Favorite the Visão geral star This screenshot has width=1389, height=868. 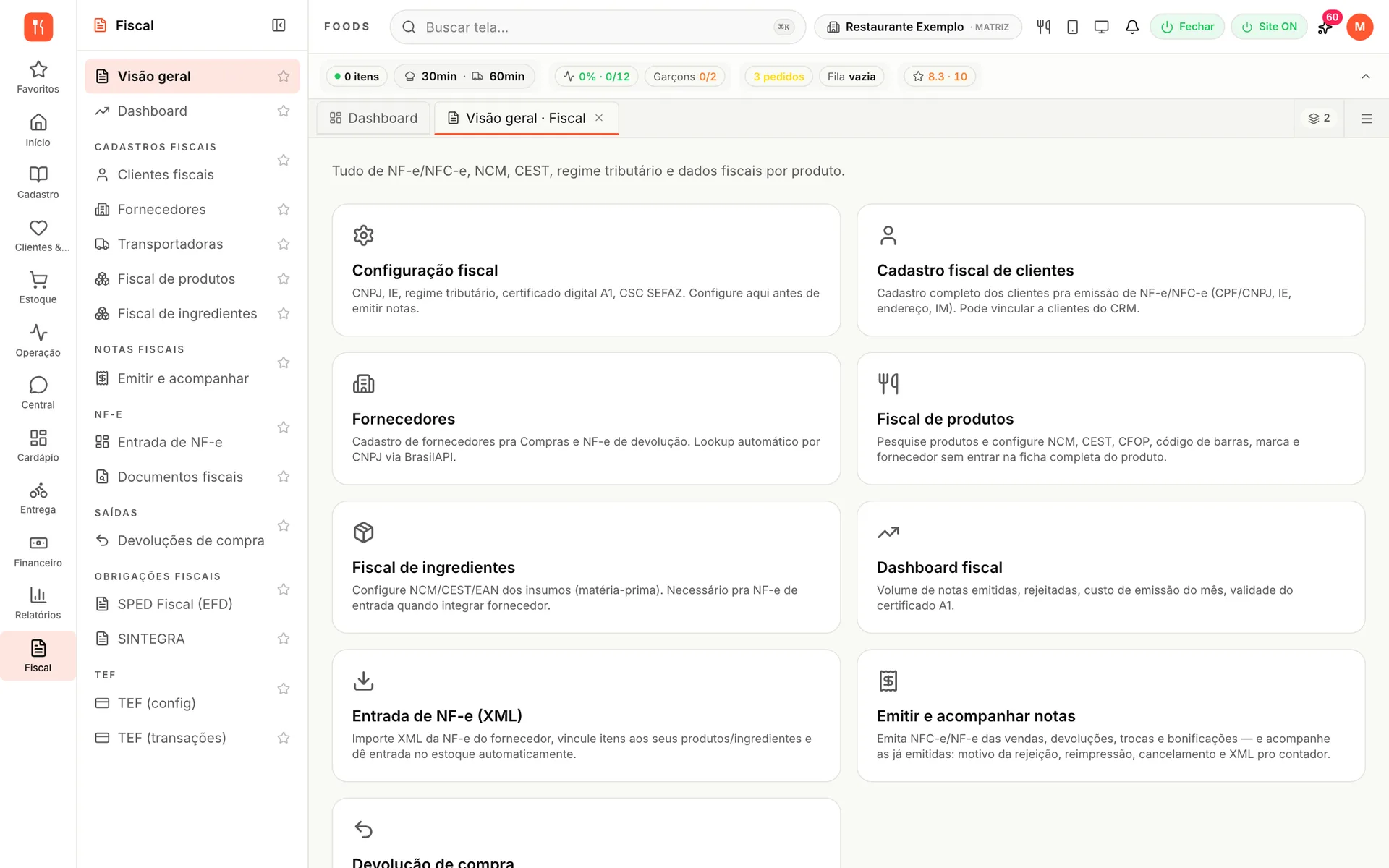284,76
